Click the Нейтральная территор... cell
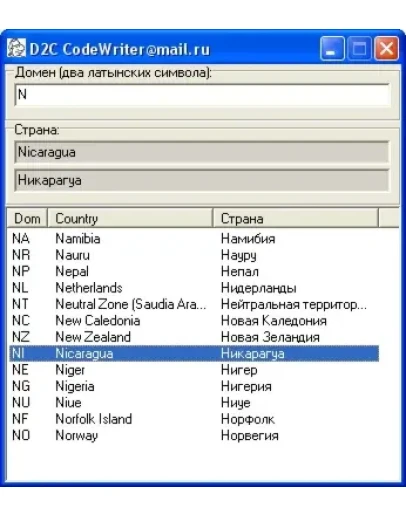 [x=294, y=304]
